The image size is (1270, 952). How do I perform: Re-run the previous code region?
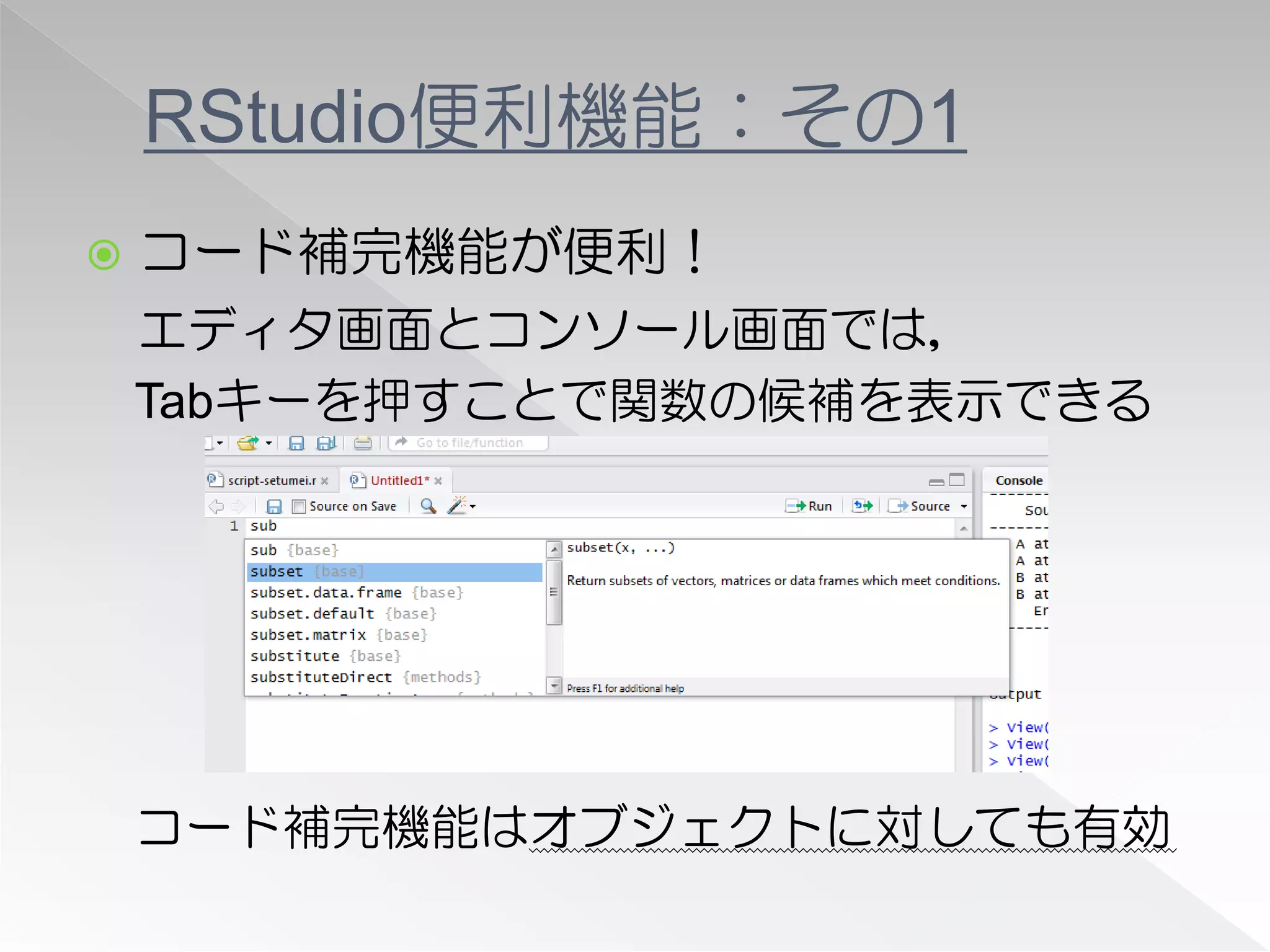coord(863,506)
